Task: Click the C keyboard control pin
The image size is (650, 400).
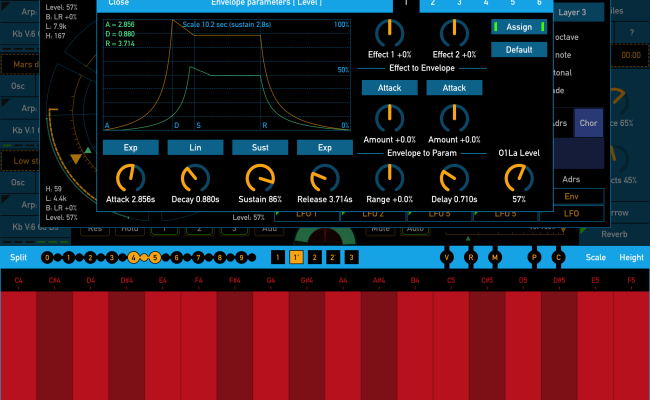Action: coord(558,257)
